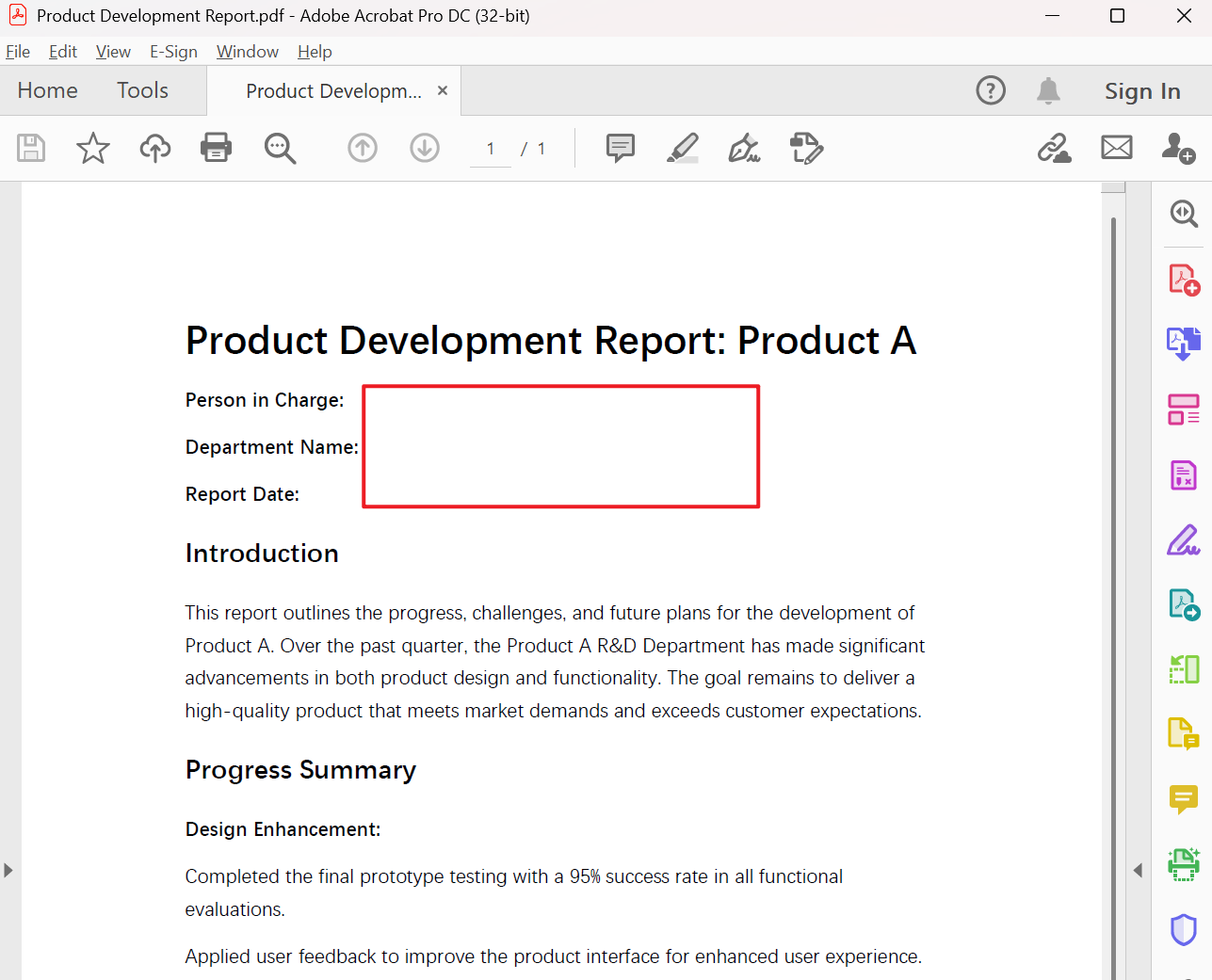Print the Product Development Report
This screenshot has width=1212, height=980.
pos(216,148)
